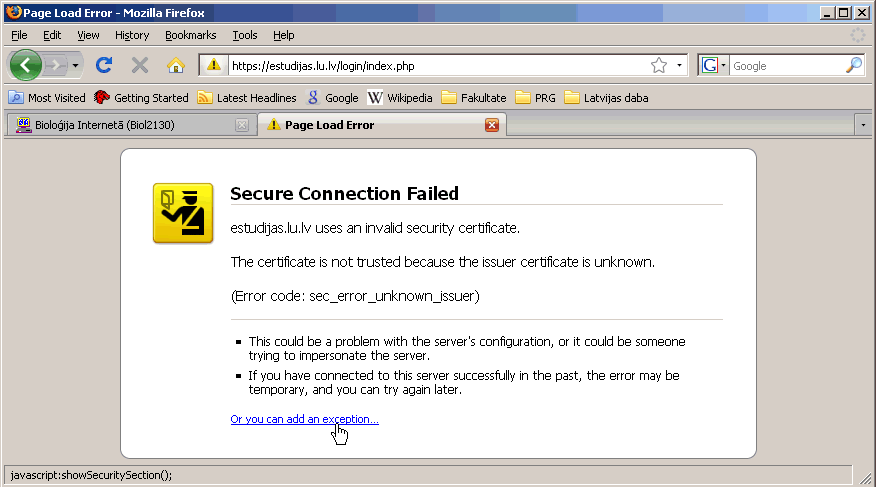The height and width of the screenshot is (487, 876).
Task: Bookmark this page with the star icon
Action: [x=659, y=65]
